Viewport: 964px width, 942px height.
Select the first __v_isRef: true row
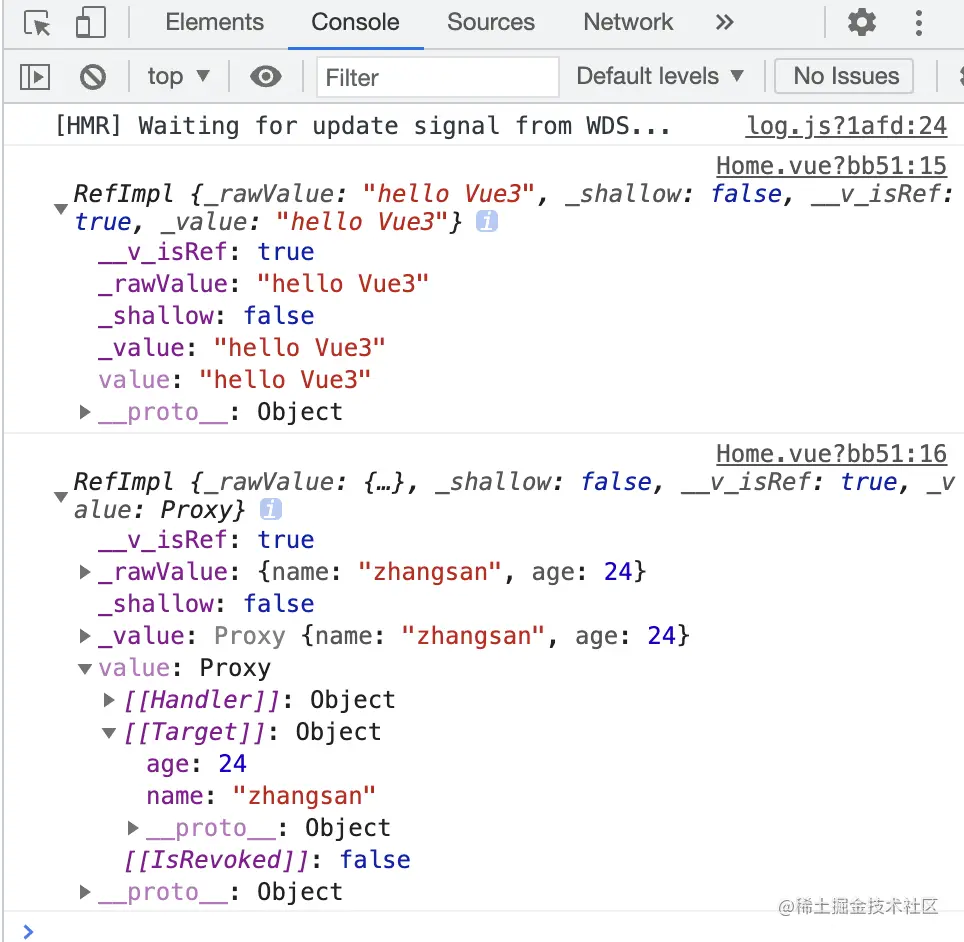[207, 252]
